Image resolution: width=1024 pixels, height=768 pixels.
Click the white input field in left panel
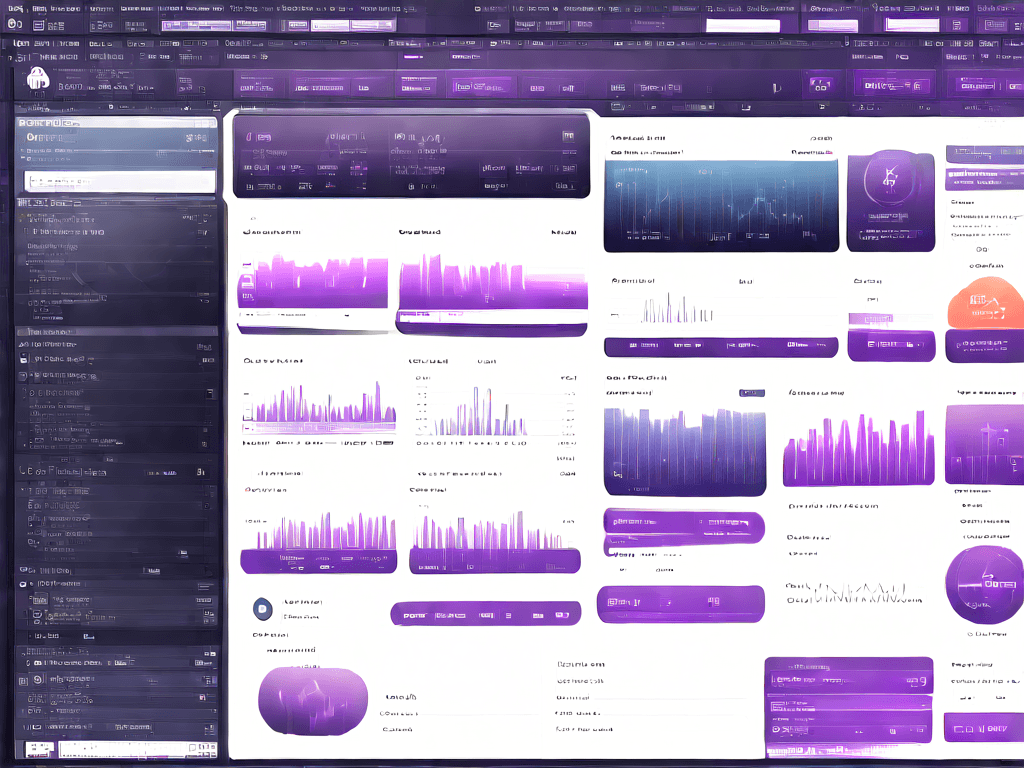120,181
